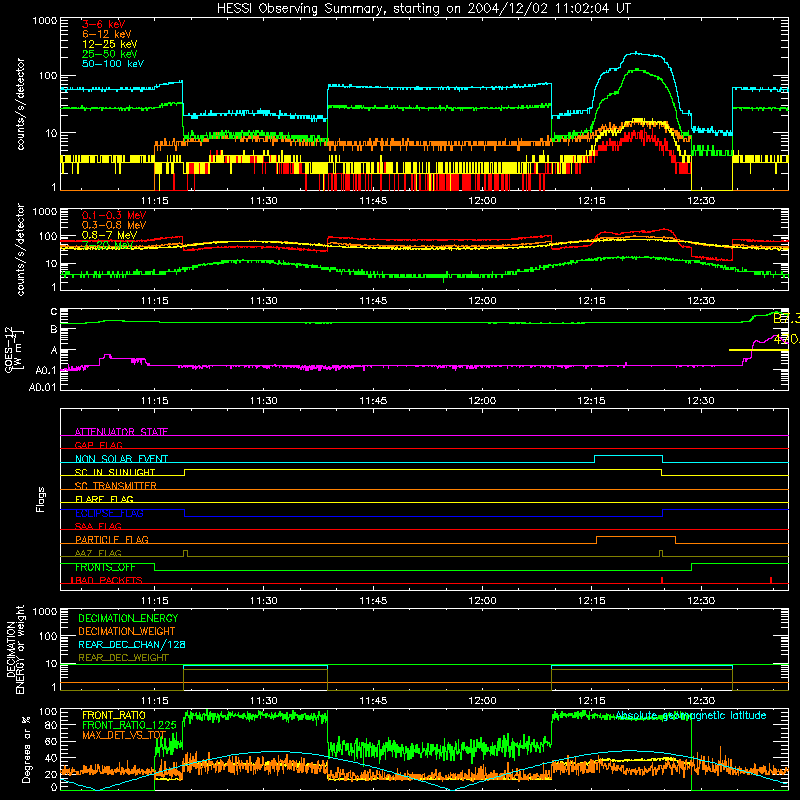The height and width of the screenshot is (800, 800).
Task: Click the 12:15 tick label under the decimation panel
Action: [x=591, y=701]
